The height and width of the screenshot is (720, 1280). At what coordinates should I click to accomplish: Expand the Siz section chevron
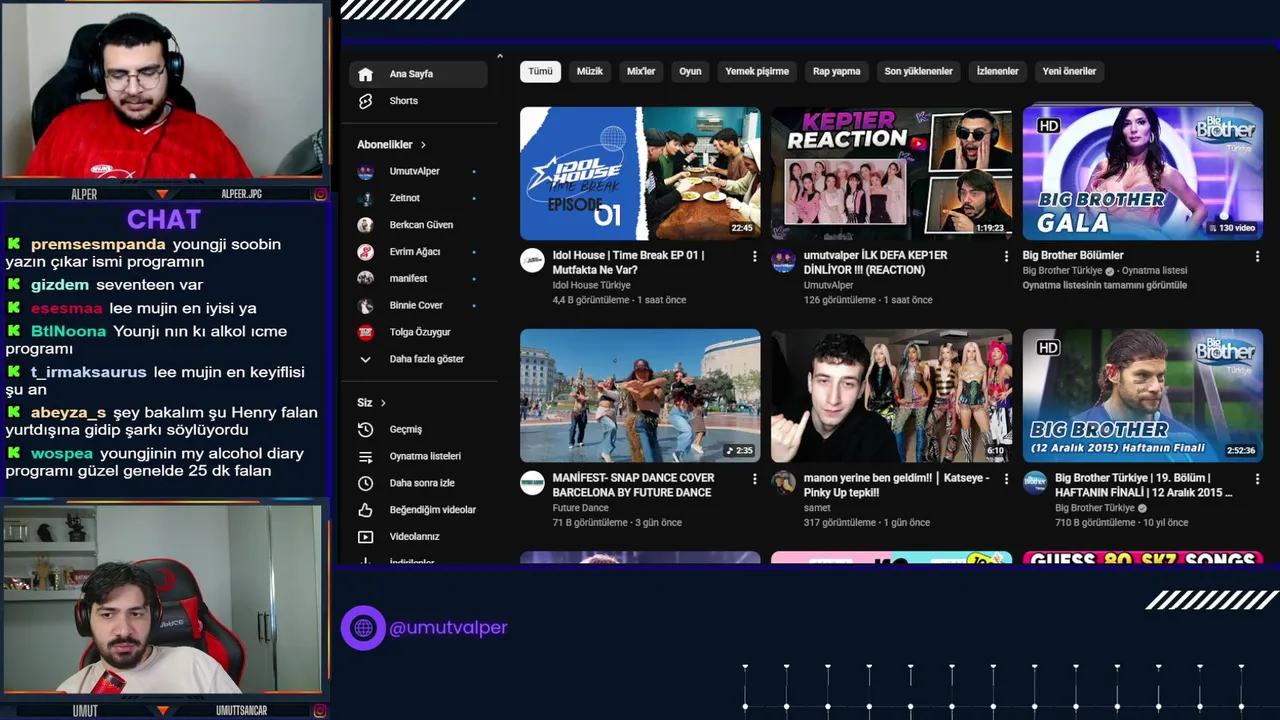point(383,403)
